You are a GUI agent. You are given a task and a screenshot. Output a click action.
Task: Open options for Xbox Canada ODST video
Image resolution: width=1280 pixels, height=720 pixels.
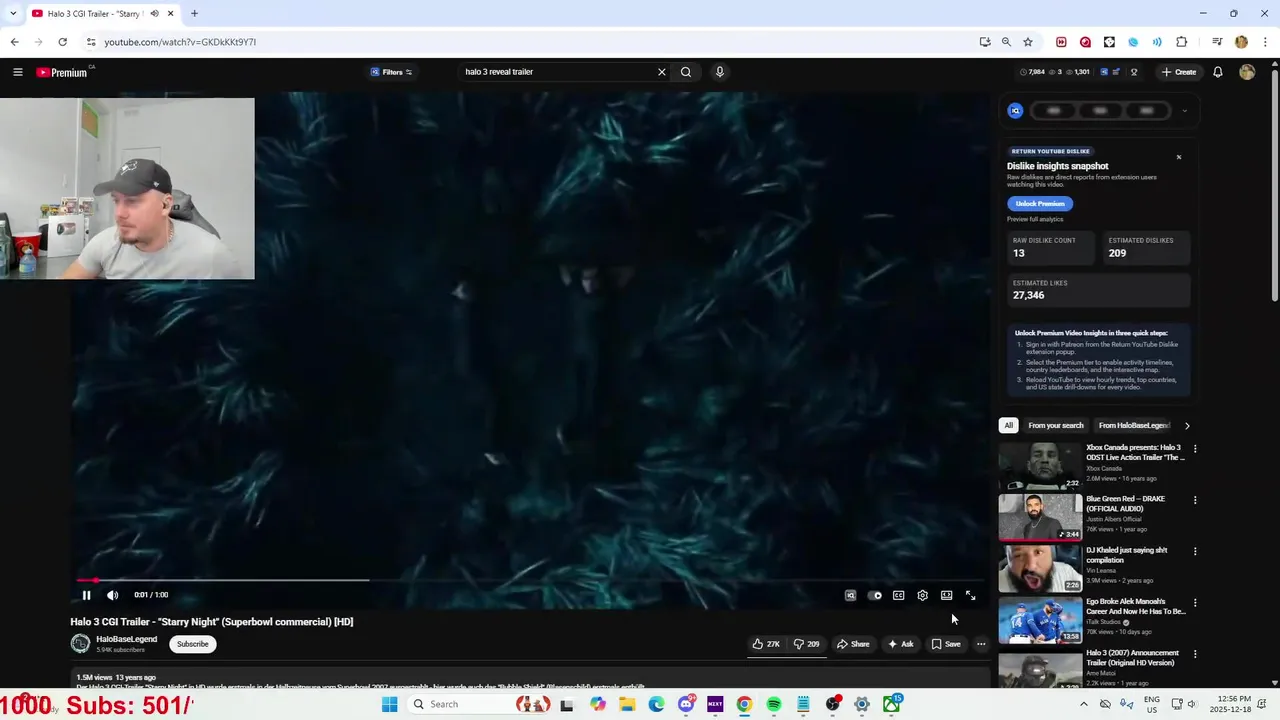pos(1194,449)
